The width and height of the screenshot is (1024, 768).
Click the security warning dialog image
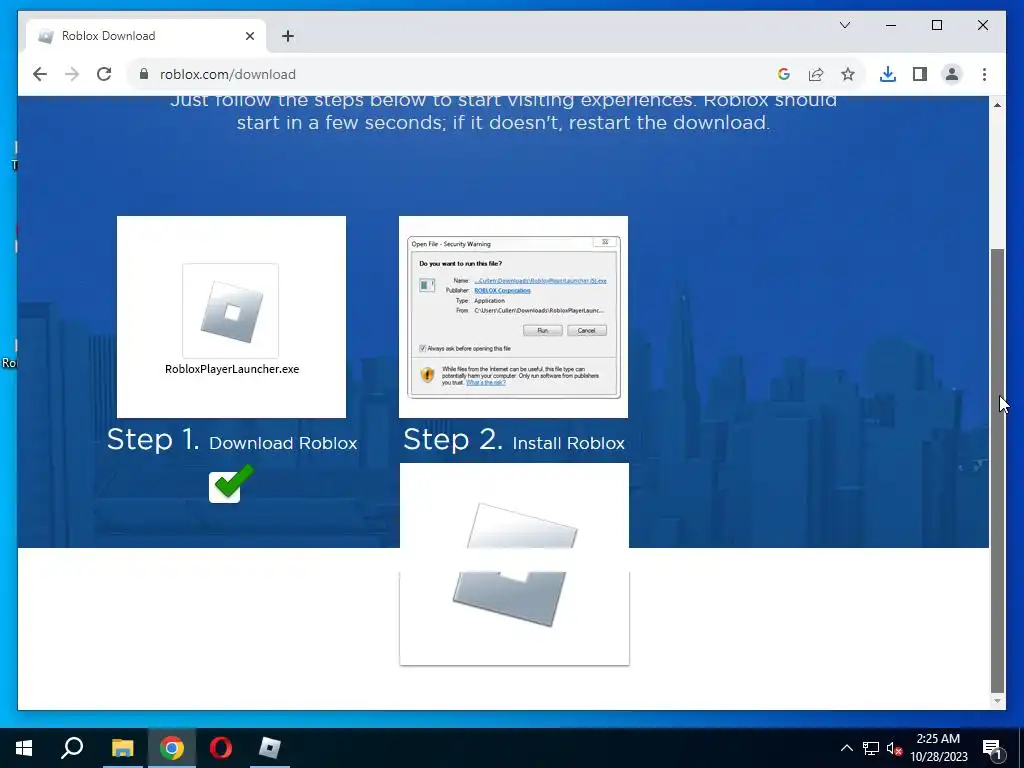[513, 317]
